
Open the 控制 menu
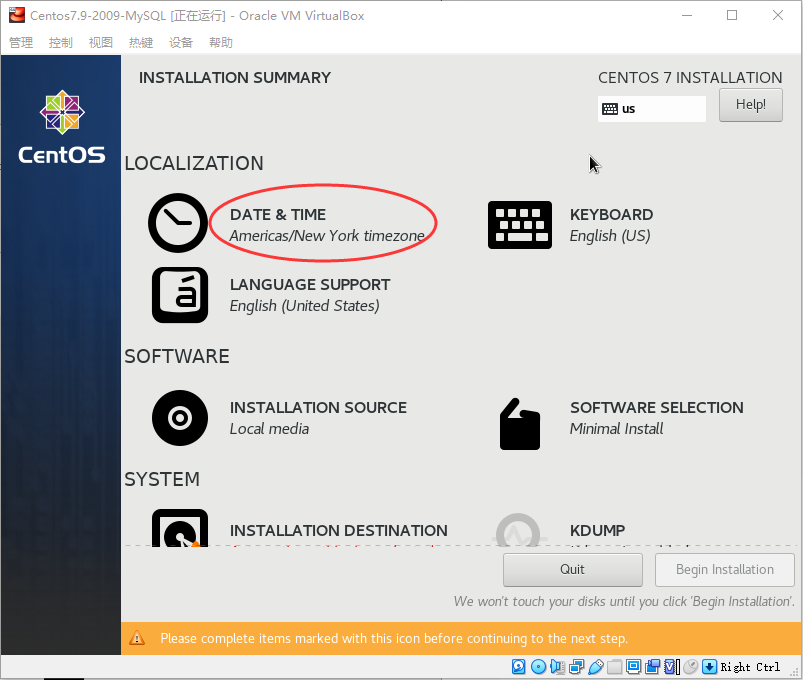click(60, 42)
